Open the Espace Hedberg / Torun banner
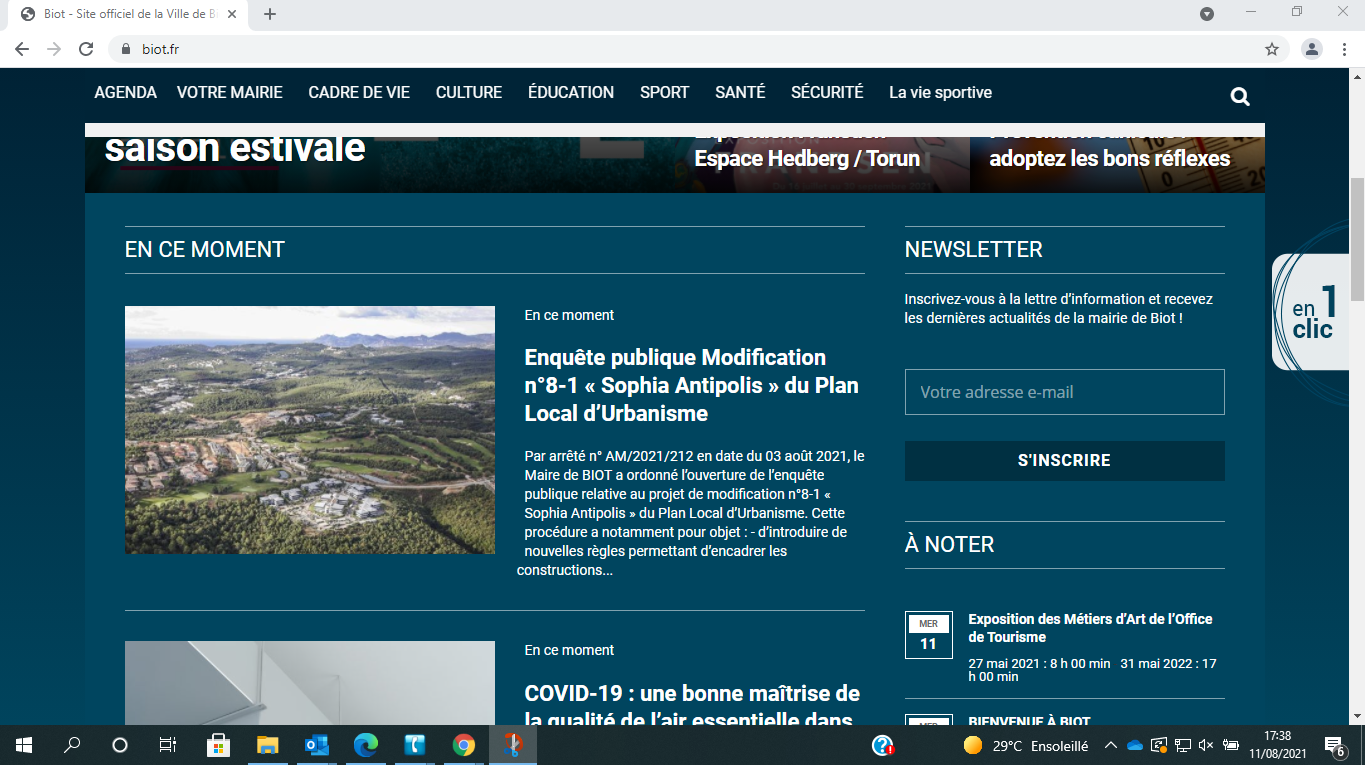This screenshot has width=1365, height=765. coord(807,157)
